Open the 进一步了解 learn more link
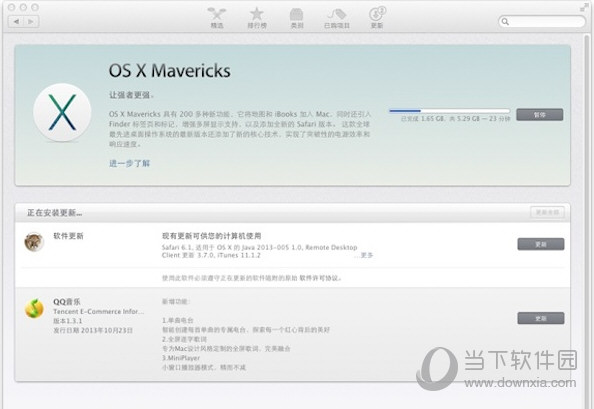 click(x=130, y=163)
